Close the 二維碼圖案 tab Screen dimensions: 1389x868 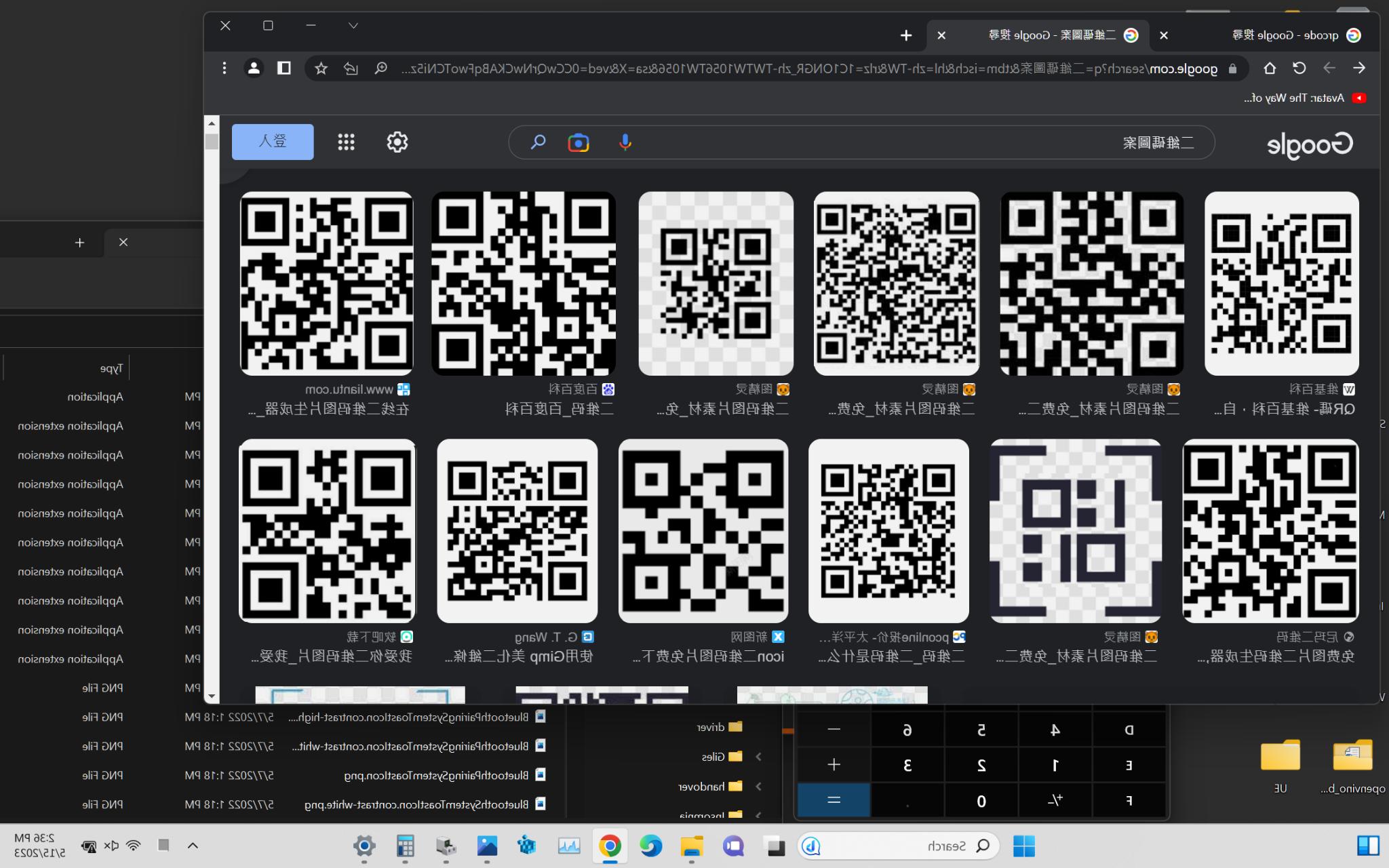click(x=941, y=35)
